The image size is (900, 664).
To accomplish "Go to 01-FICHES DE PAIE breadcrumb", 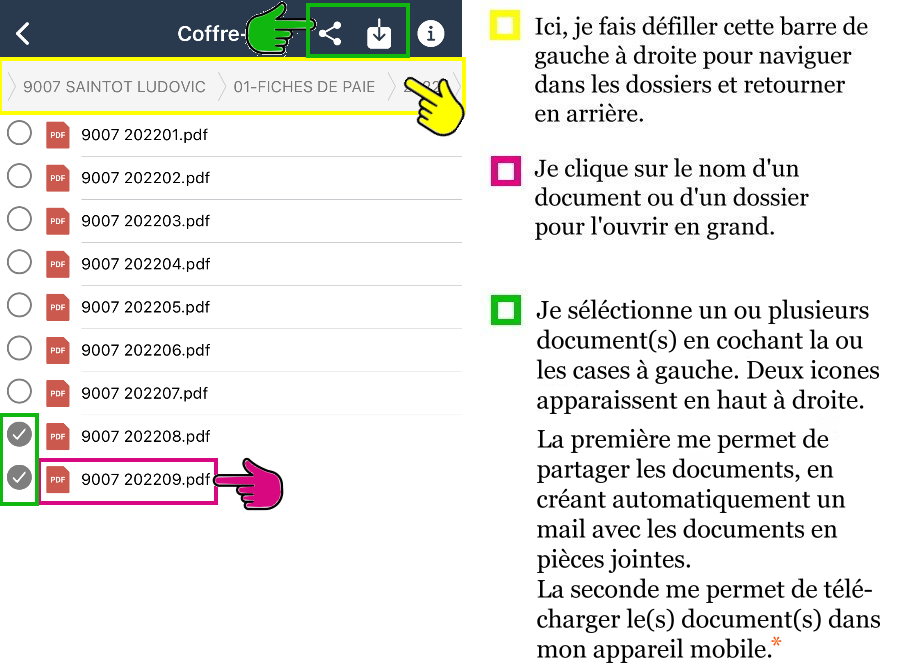I will (x=304, y=87).
